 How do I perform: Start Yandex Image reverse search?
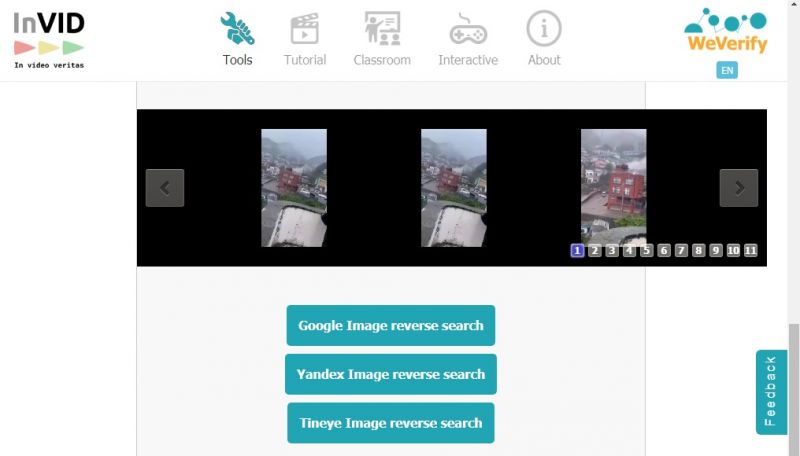pos(391,375)
